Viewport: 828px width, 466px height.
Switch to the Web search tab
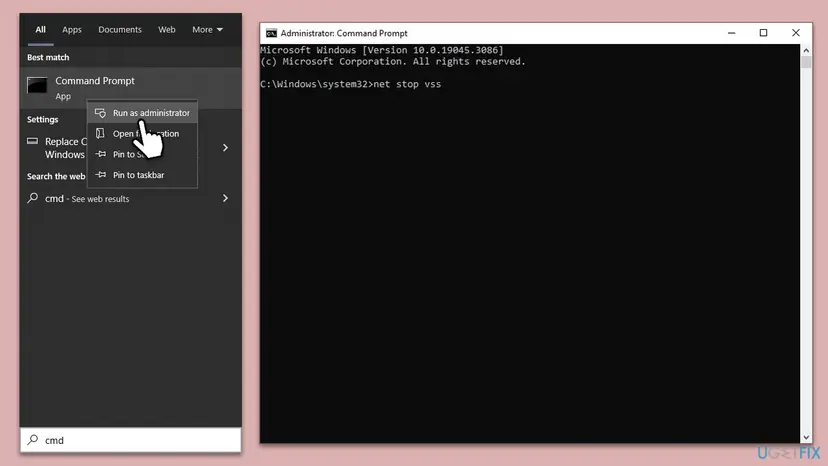[x=167, y=30]
